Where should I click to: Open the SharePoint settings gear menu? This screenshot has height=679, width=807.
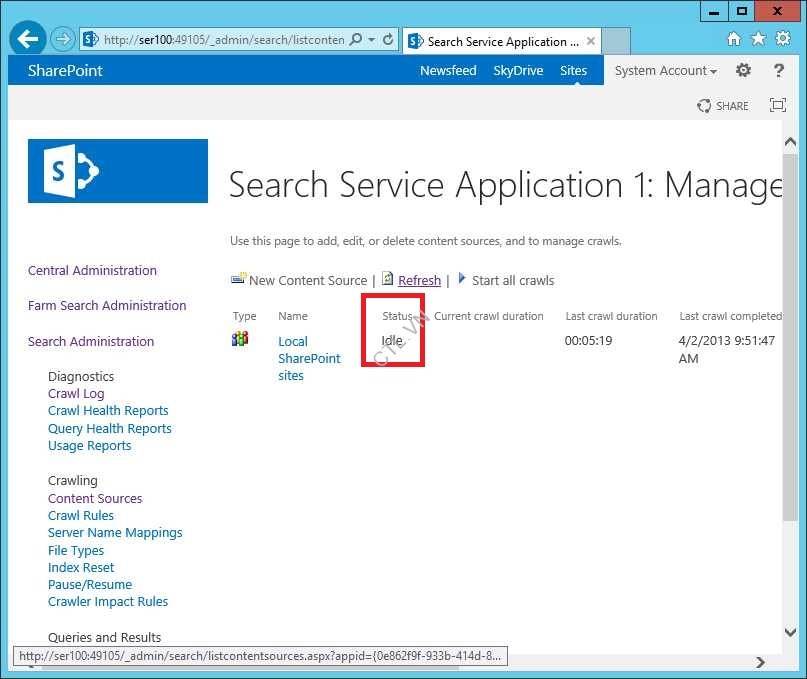click(x=743, y=70)
